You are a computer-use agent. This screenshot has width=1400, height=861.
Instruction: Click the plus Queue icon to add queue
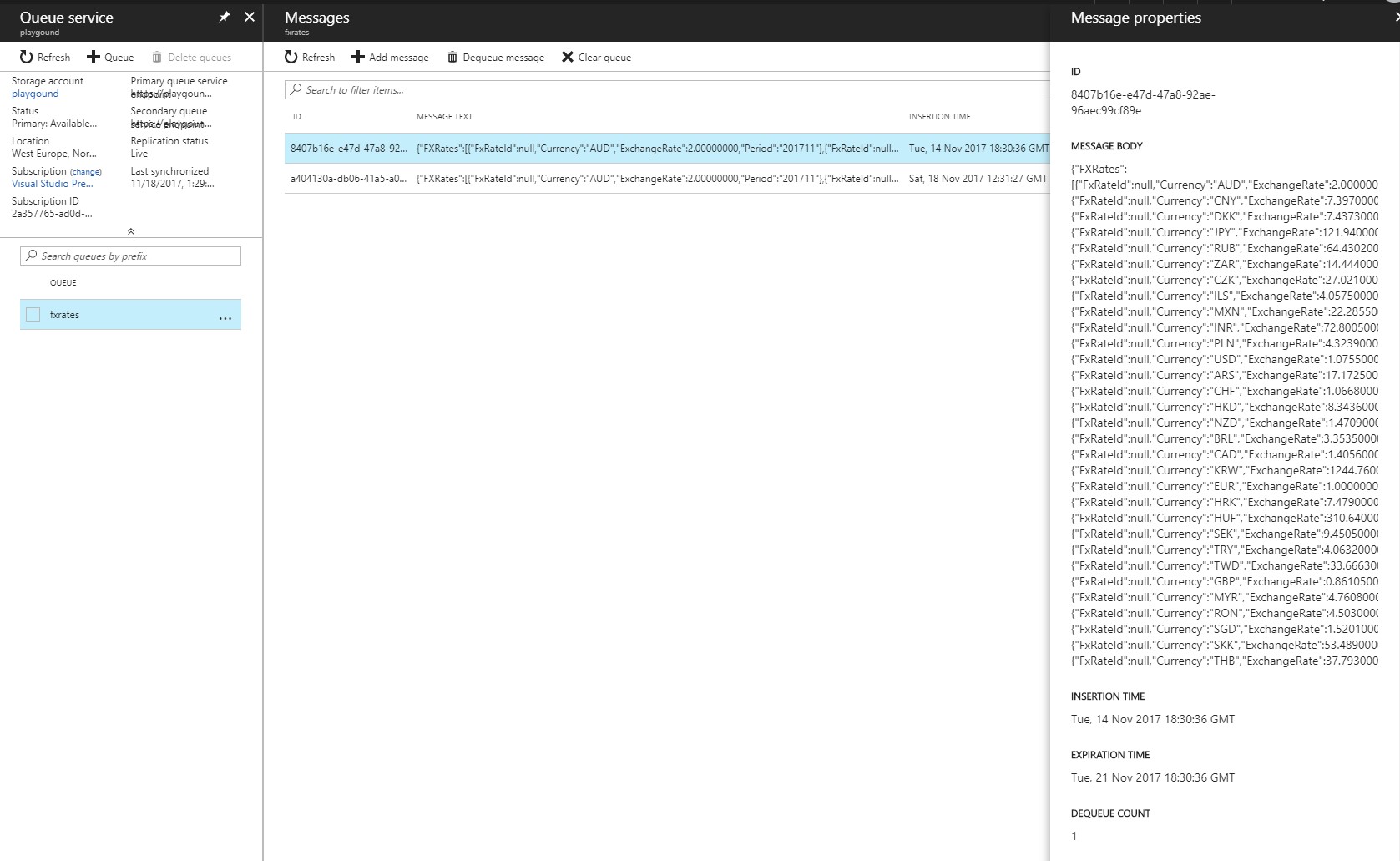(94, 57)
